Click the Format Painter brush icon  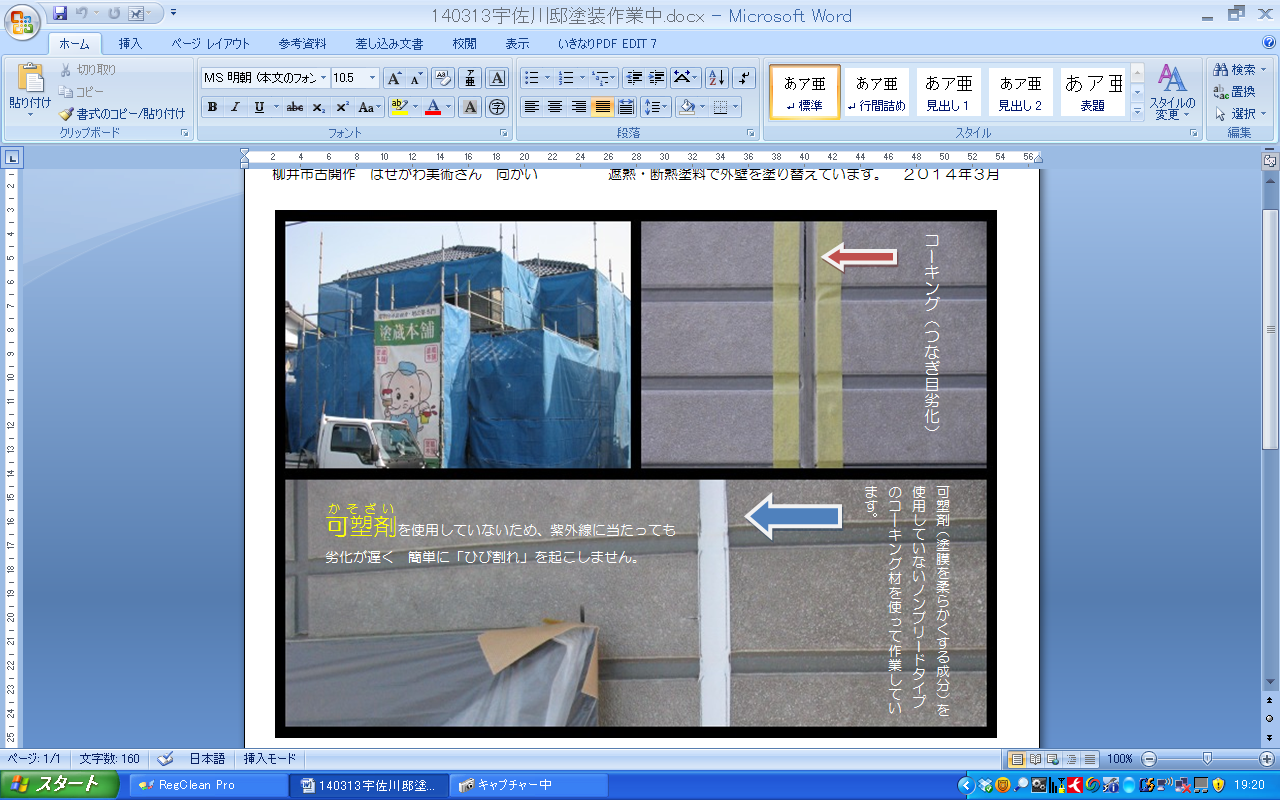pyautogui.click(x=68, y=114)
